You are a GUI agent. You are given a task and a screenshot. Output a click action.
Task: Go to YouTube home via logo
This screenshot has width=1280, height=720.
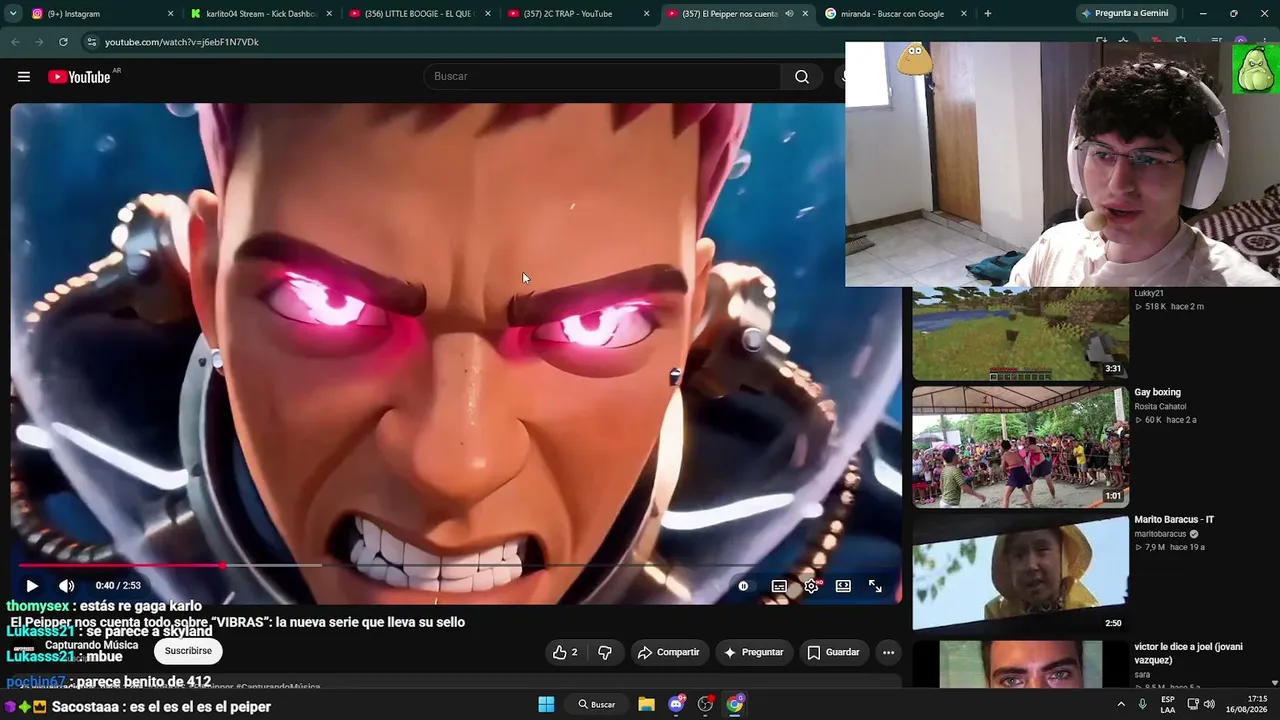(79, 77)
